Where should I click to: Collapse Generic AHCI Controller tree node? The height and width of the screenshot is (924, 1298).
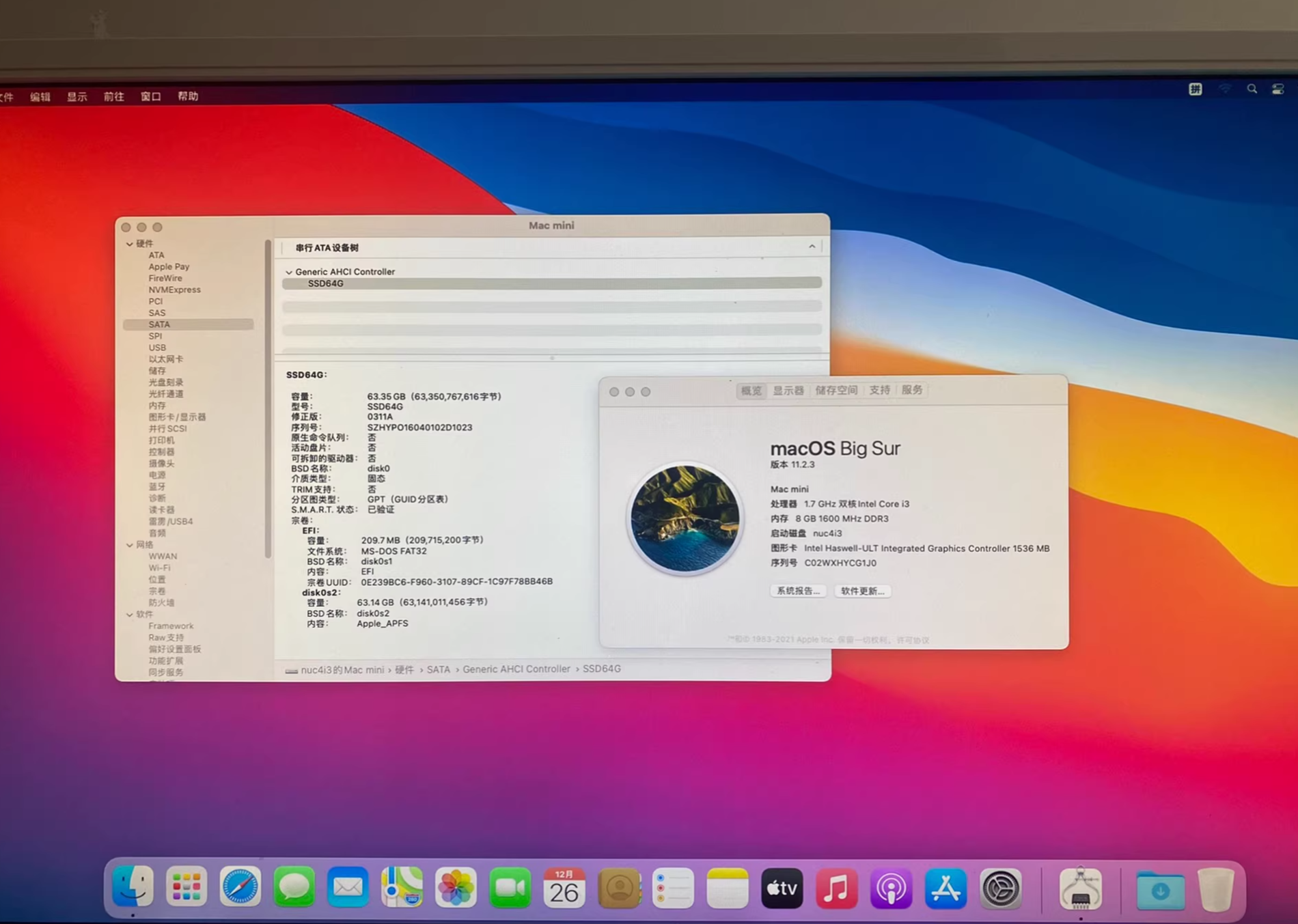click(x=289, y=272)
